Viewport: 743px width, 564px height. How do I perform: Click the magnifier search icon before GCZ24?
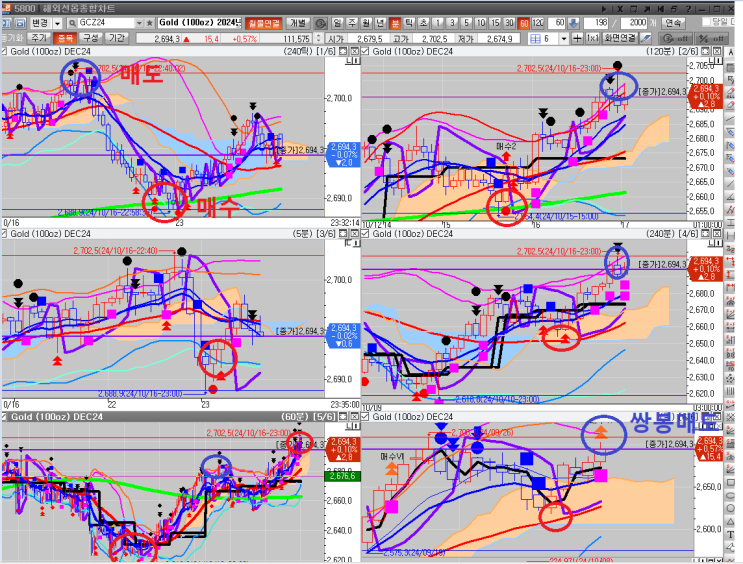click(x=72, y=23)
